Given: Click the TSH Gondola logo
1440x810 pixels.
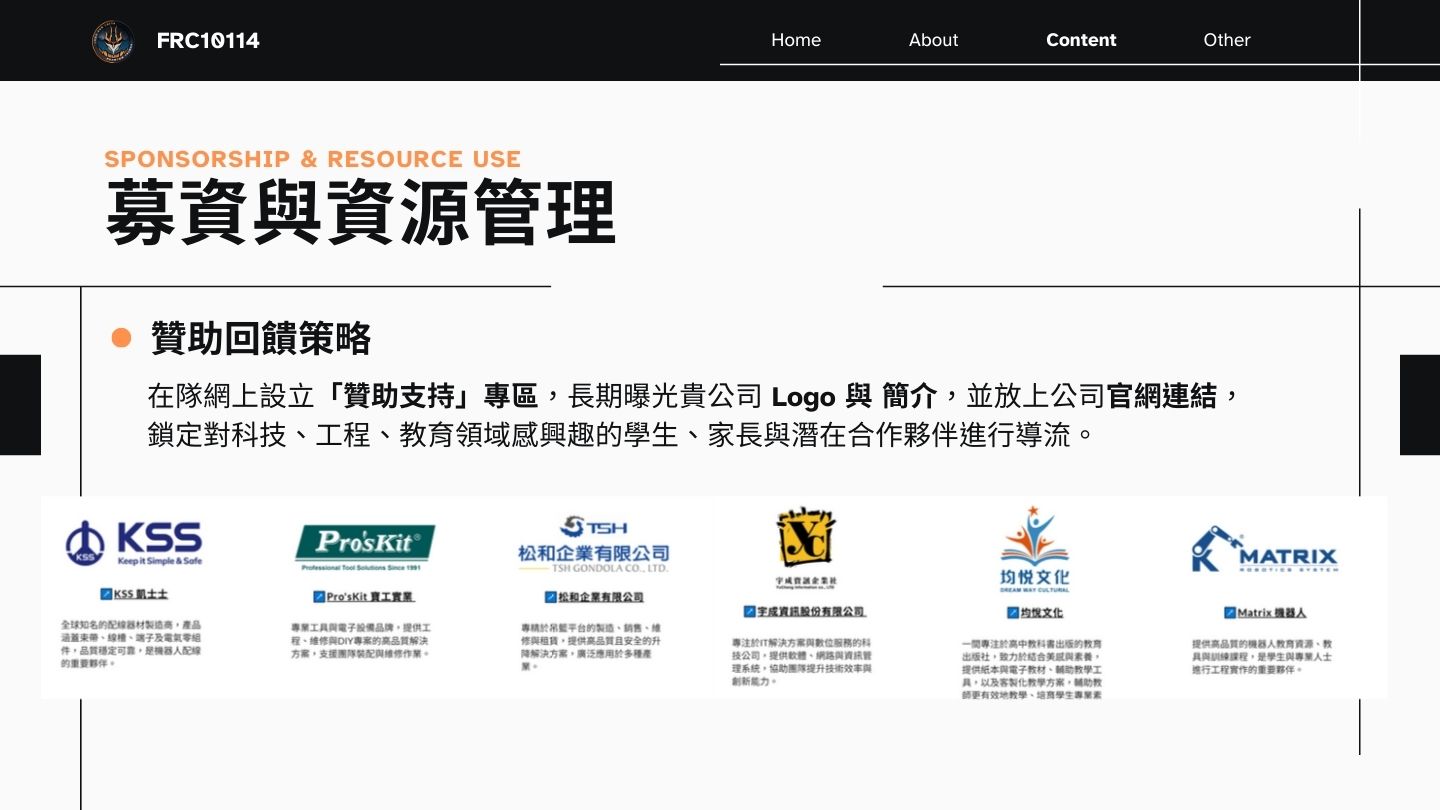Looking at the screenshot, I should 593,543.
